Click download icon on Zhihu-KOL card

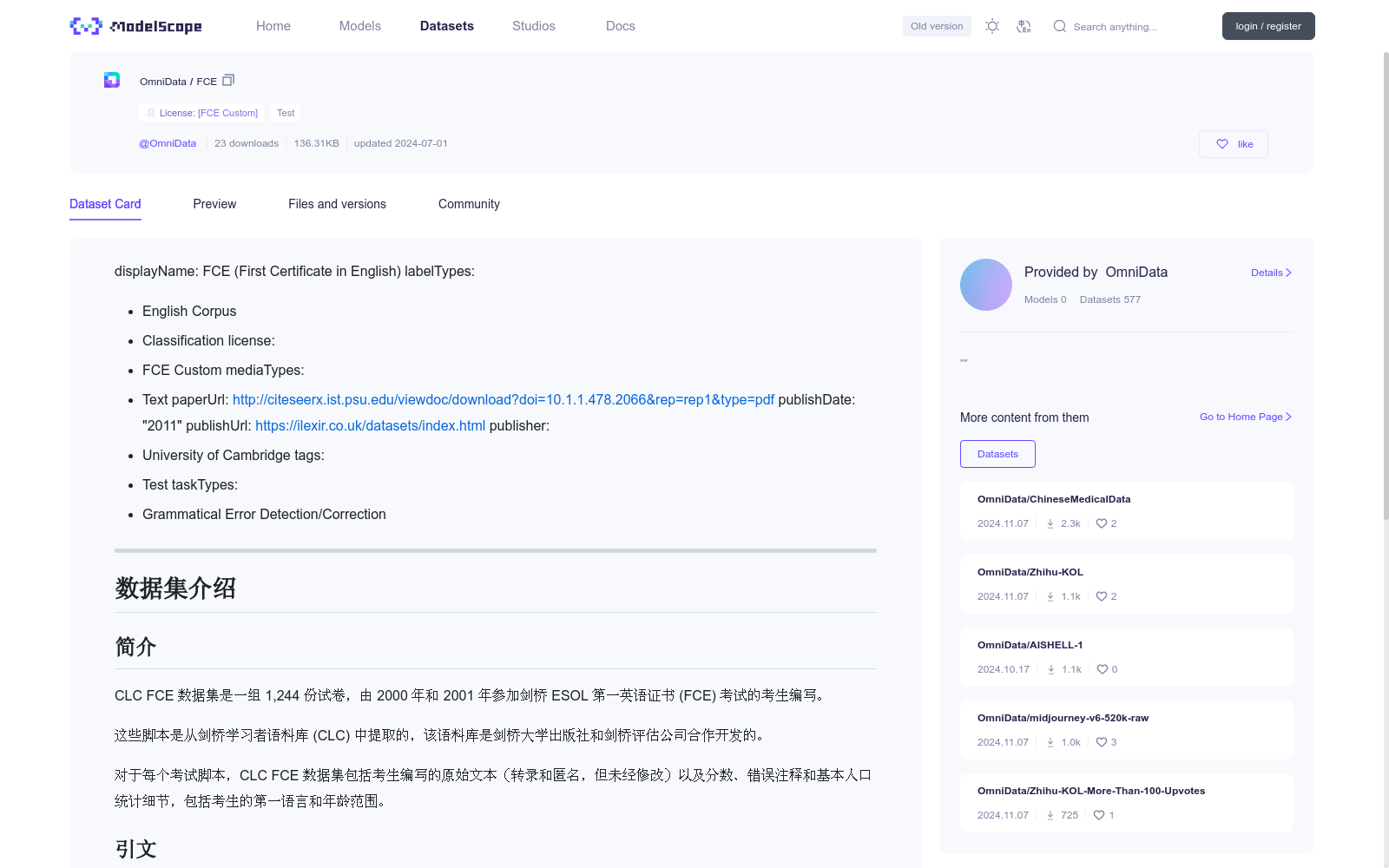click(x=1050, y=596)
